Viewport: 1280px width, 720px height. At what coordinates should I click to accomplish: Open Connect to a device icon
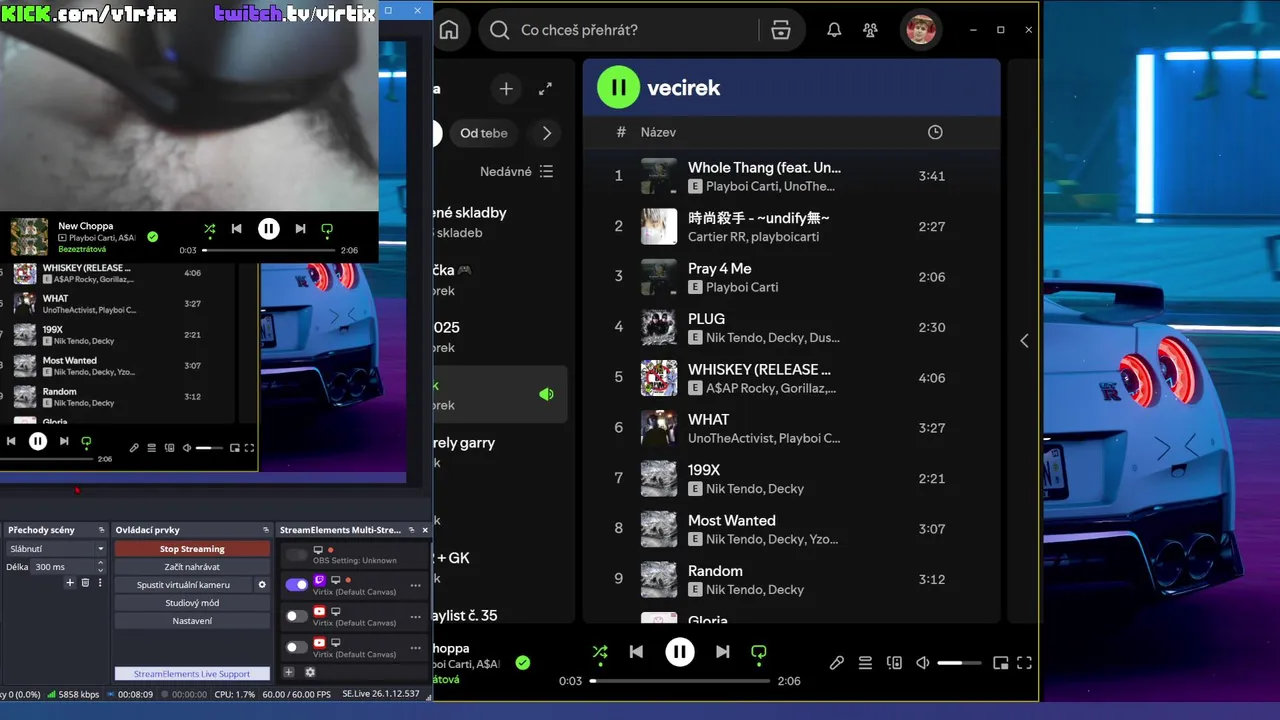[x=894, y=663]
